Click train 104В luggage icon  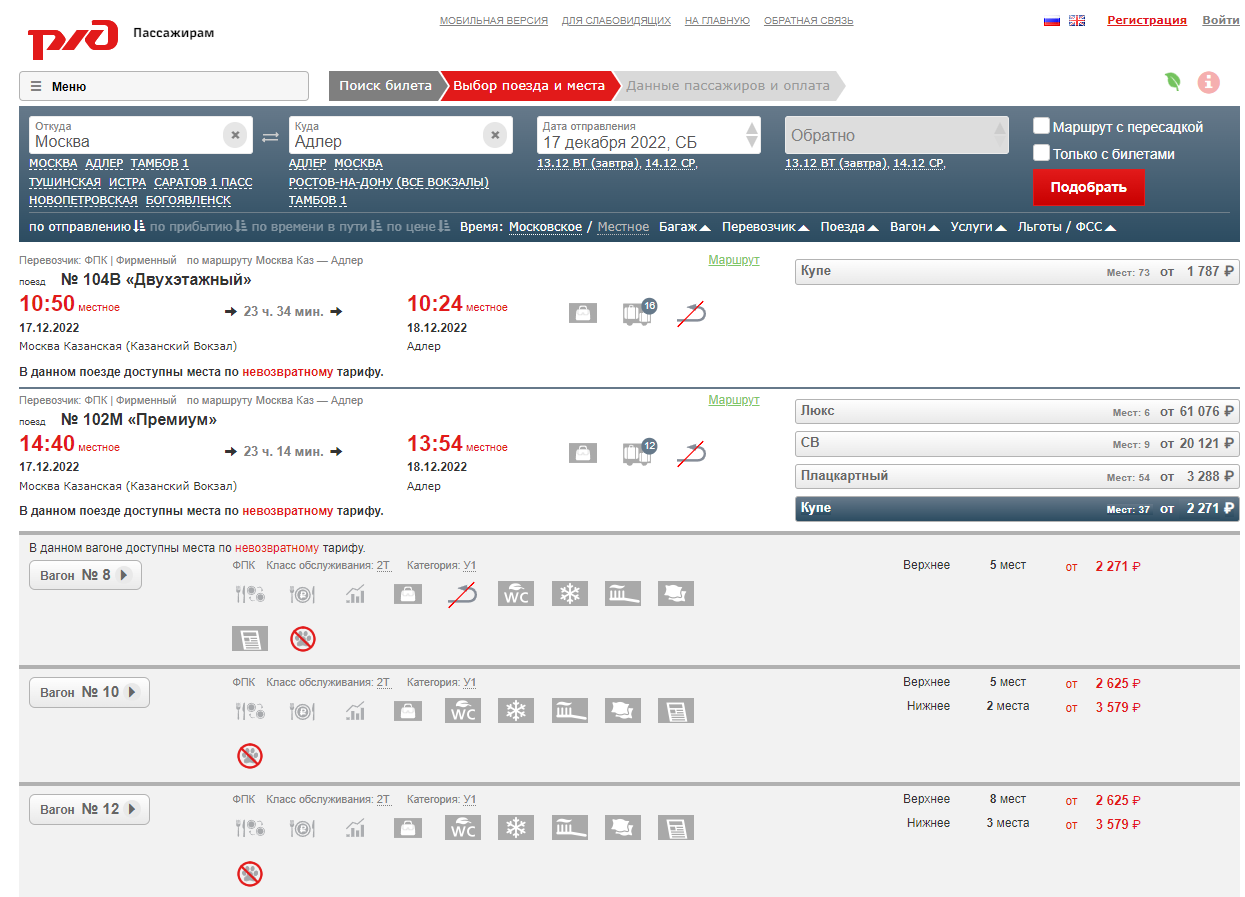[583, 313]
